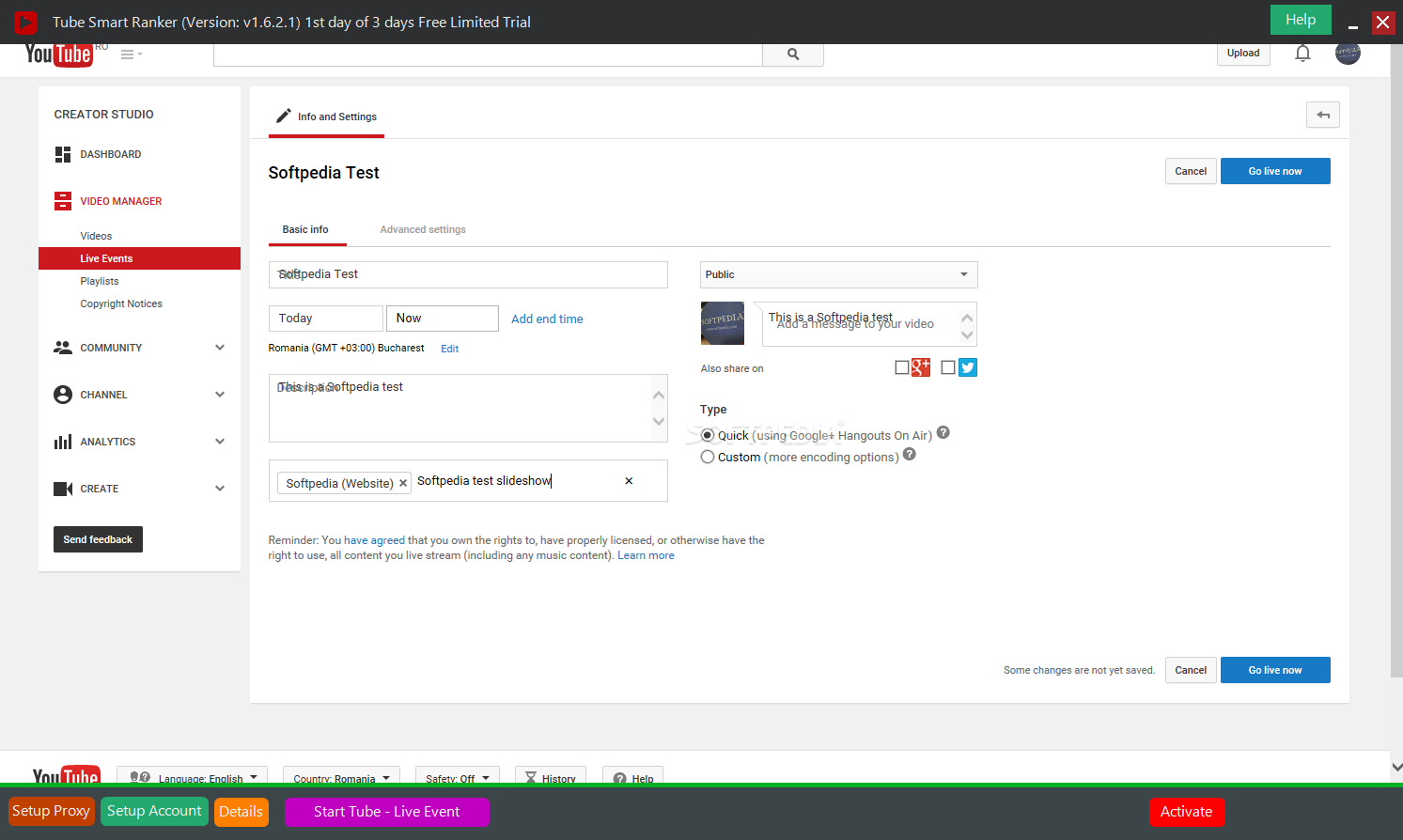Click the Google+ share icon
Viewport: 1403px width, 840px height.
click(921, 367)
